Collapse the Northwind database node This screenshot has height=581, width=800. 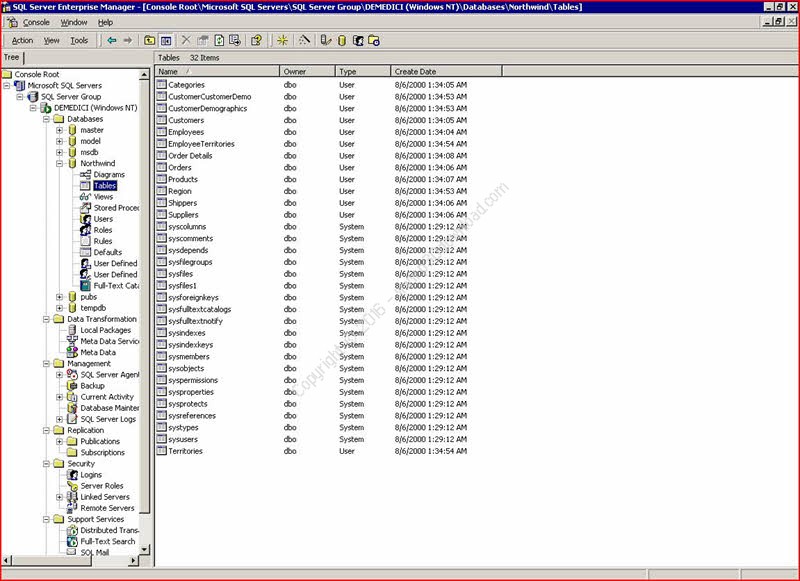coord(60,163)
